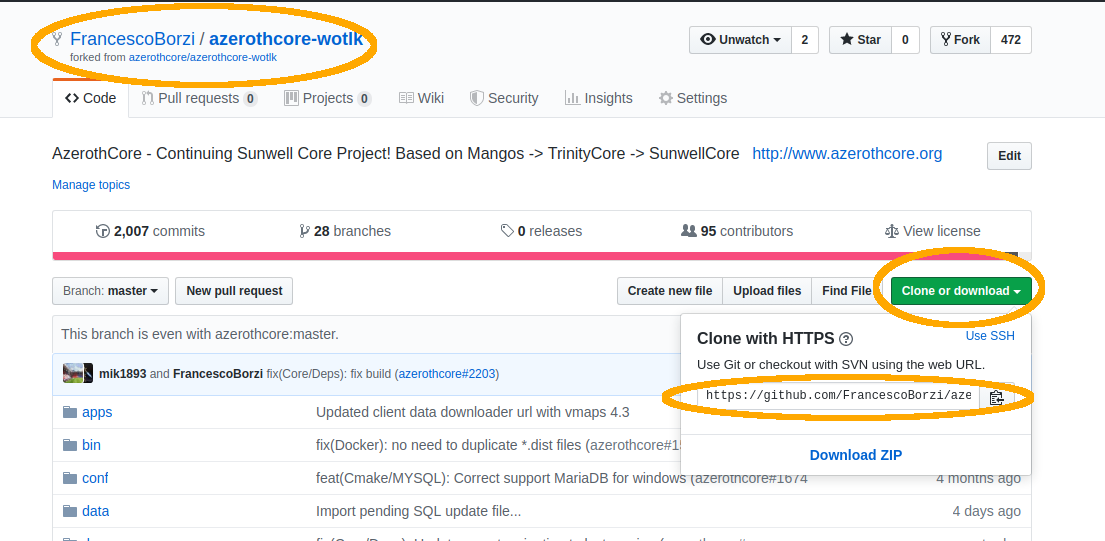Open the azerothcore#2203 pull request reference

[x=447, y=374]
